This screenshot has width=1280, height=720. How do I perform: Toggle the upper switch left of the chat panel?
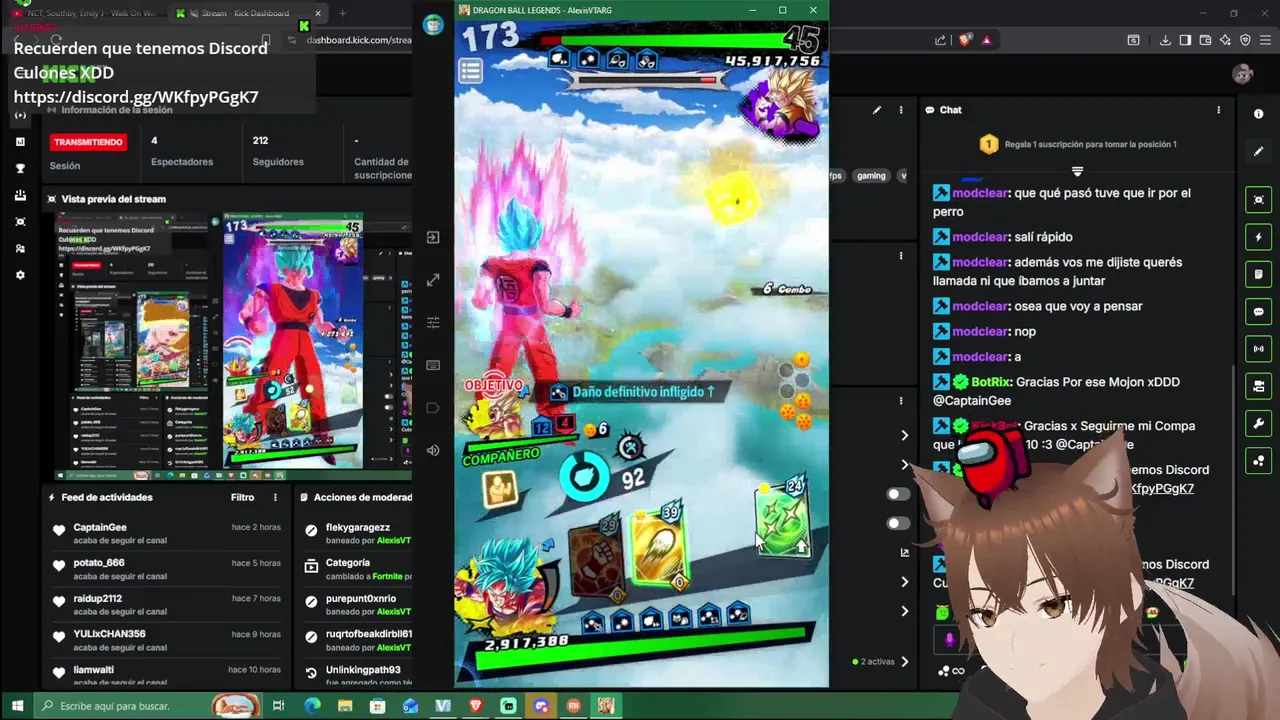pyautogui.click(x=898, y=494)
